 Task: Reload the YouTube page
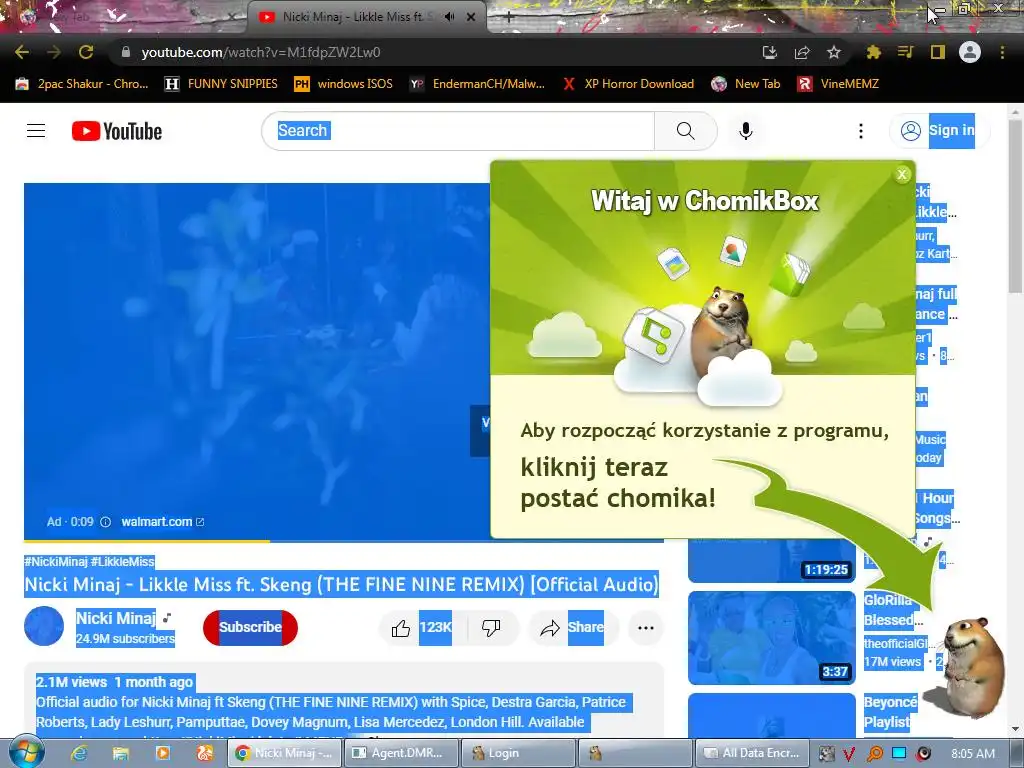click(86, 52)
